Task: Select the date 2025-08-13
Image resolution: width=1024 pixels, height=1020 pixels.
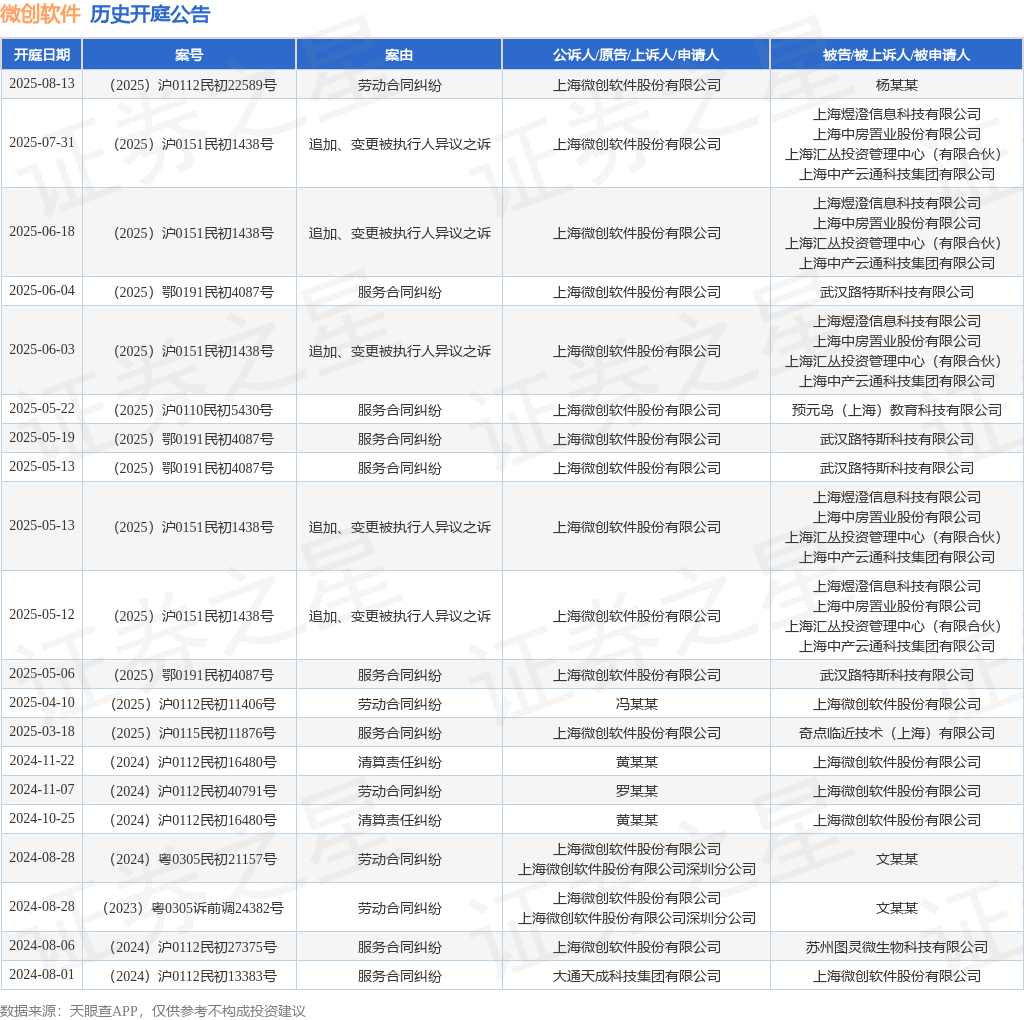Action: (x=42, y=84)
